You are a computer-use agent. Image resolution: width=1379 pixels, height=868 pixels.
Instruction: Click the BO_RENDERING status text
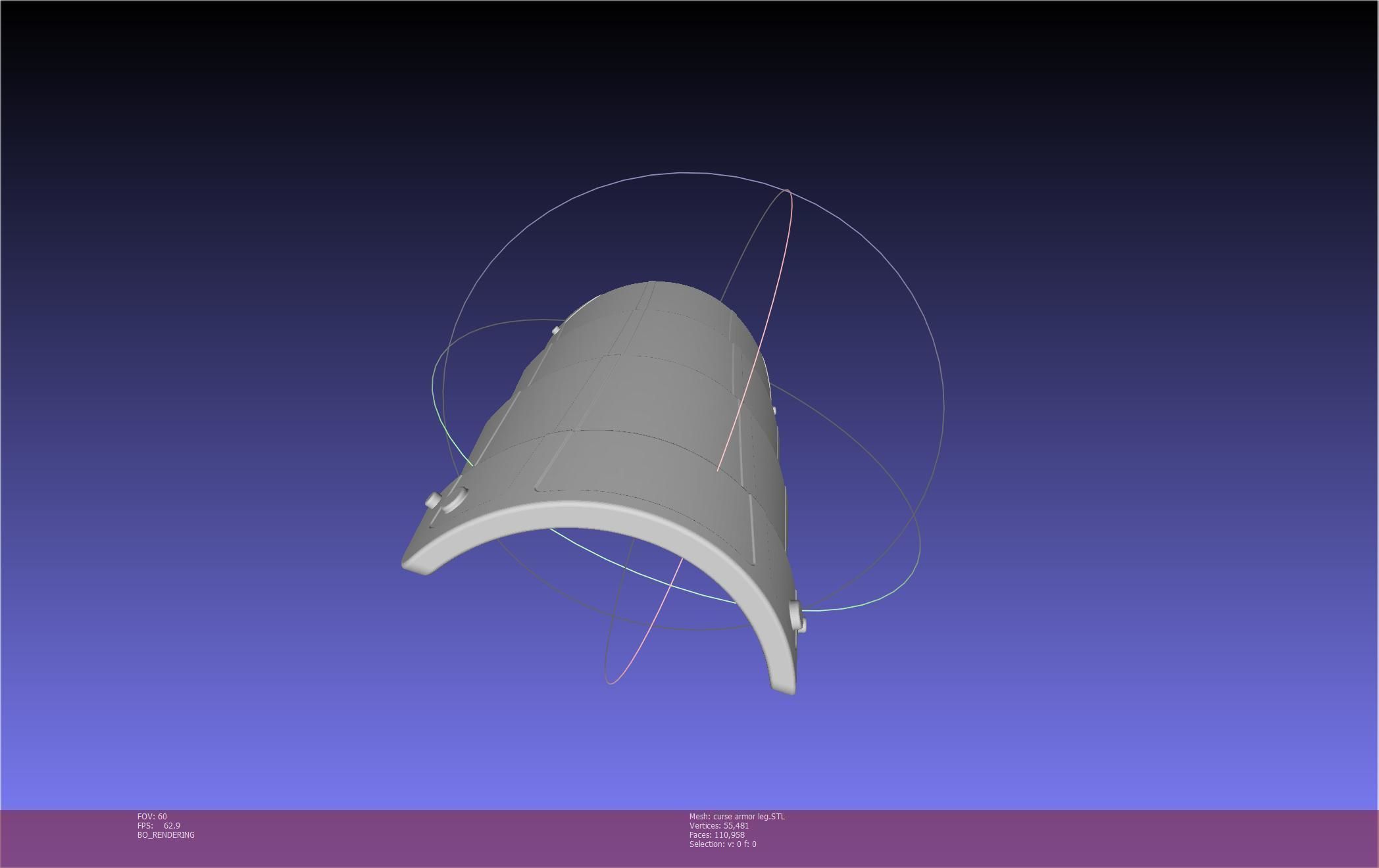coord(166,834)
